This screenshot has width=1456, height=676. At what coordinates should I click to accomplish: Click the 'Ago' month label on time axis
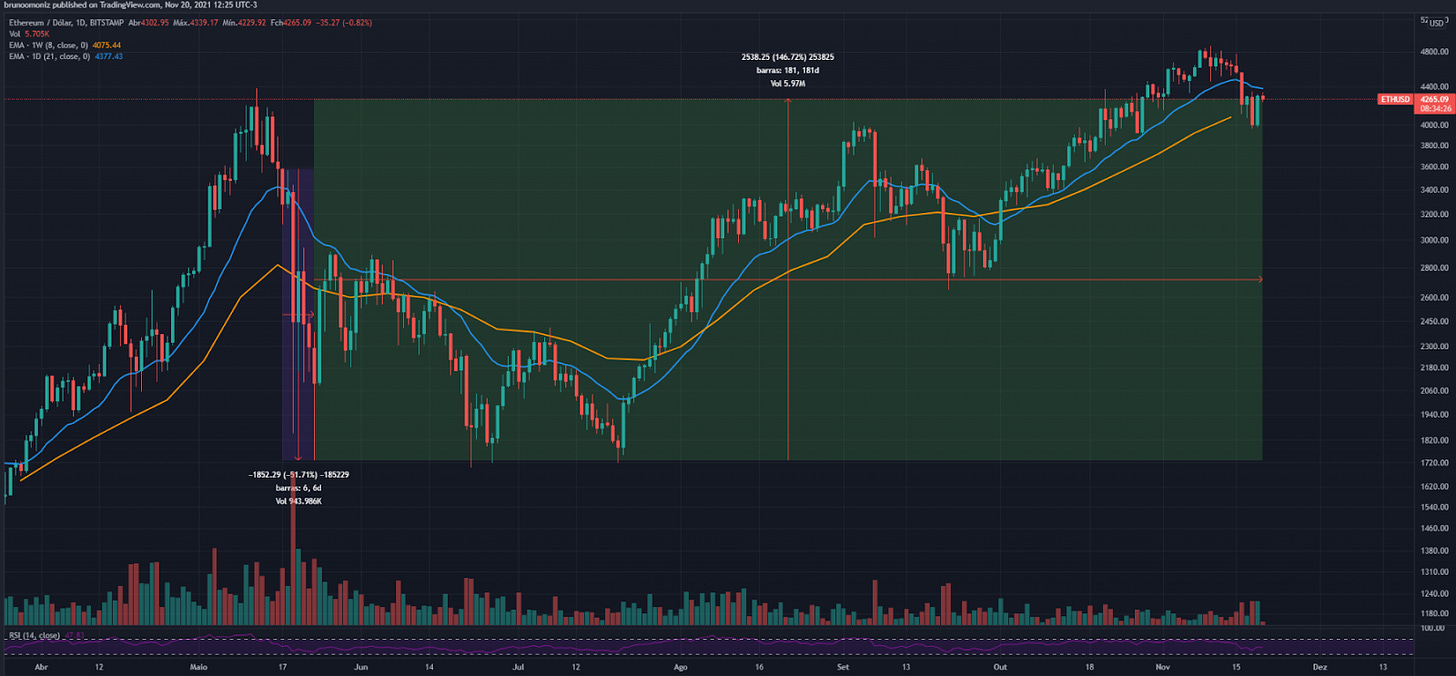coord(681,665)
